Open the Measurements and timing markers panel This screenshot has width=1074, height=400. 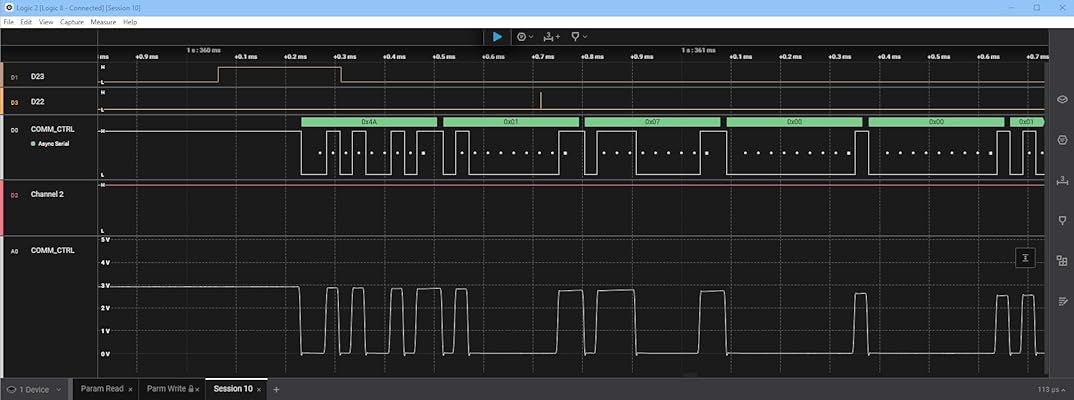pos(1062,180)
